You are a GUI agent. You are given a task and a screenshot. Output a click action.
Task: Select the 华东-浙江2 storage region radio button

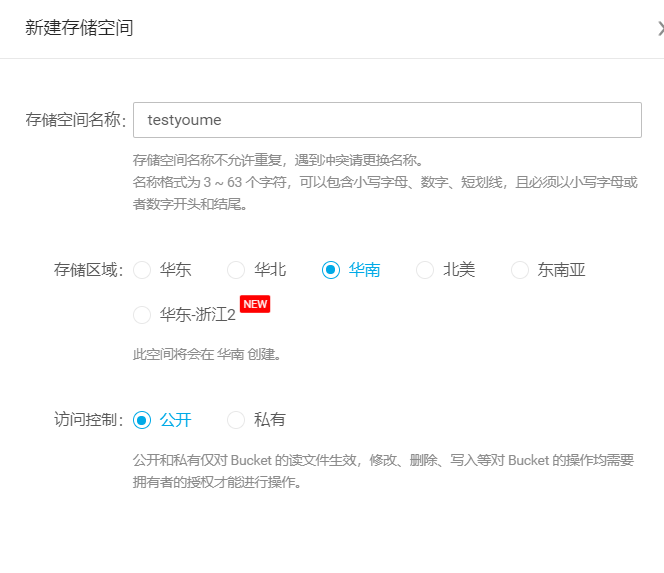pos(142,315)
